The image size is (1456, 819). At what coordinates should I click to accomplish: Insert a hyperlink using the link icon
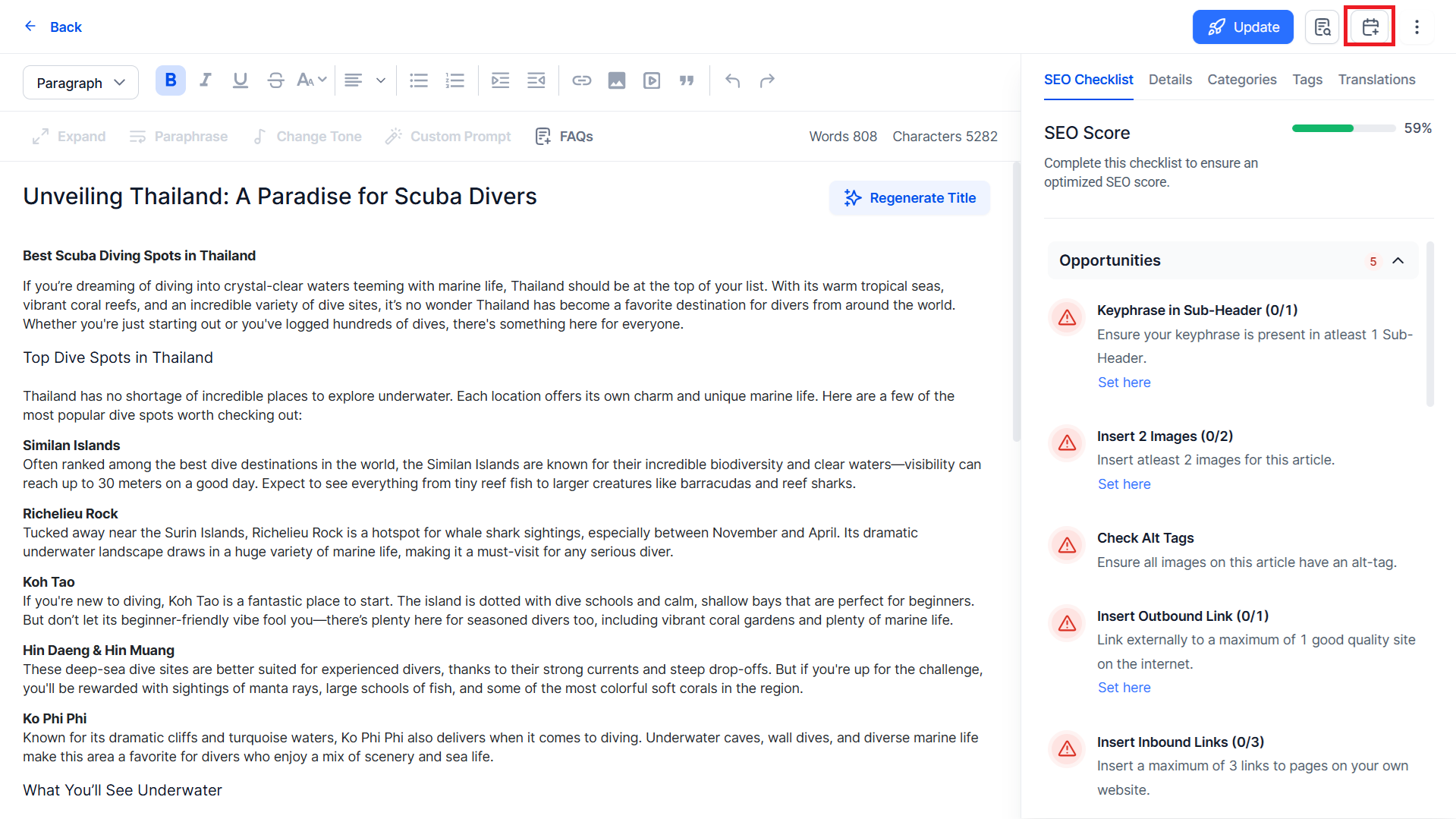point(582,80)
